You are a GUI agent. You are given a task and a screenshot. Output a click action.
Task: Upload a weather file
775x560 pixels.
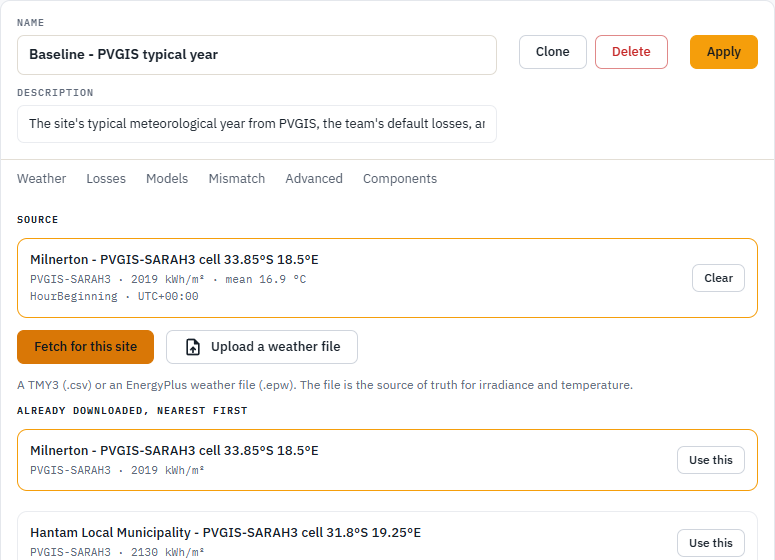point(262,347)
